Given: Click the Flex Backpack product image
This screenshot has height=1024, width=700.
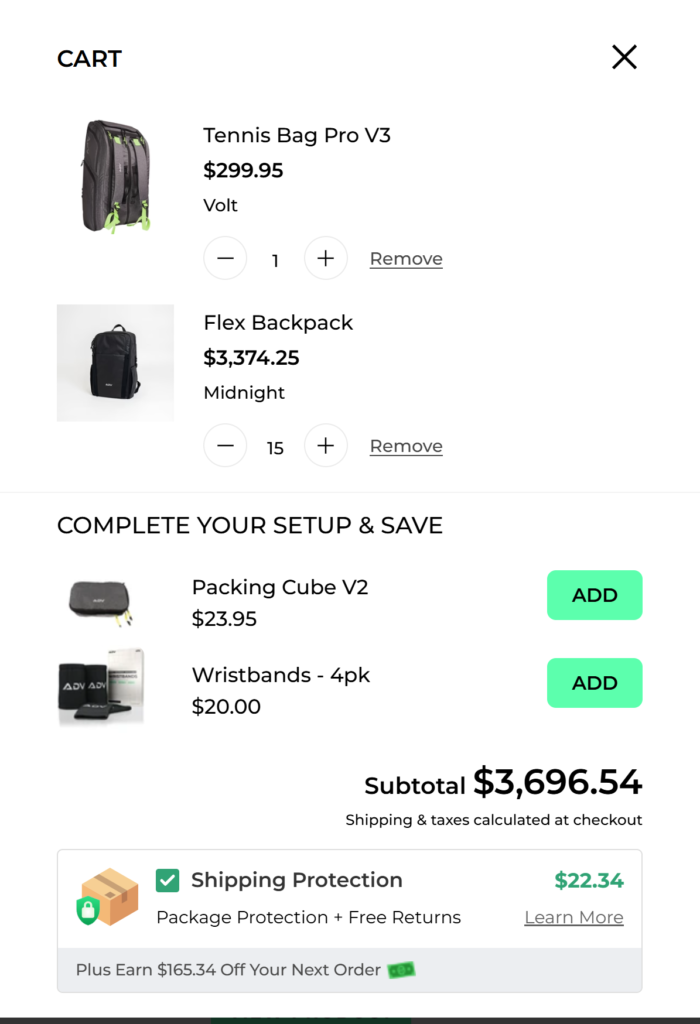Looking at the screenshot, I should [x=115, y=362].
